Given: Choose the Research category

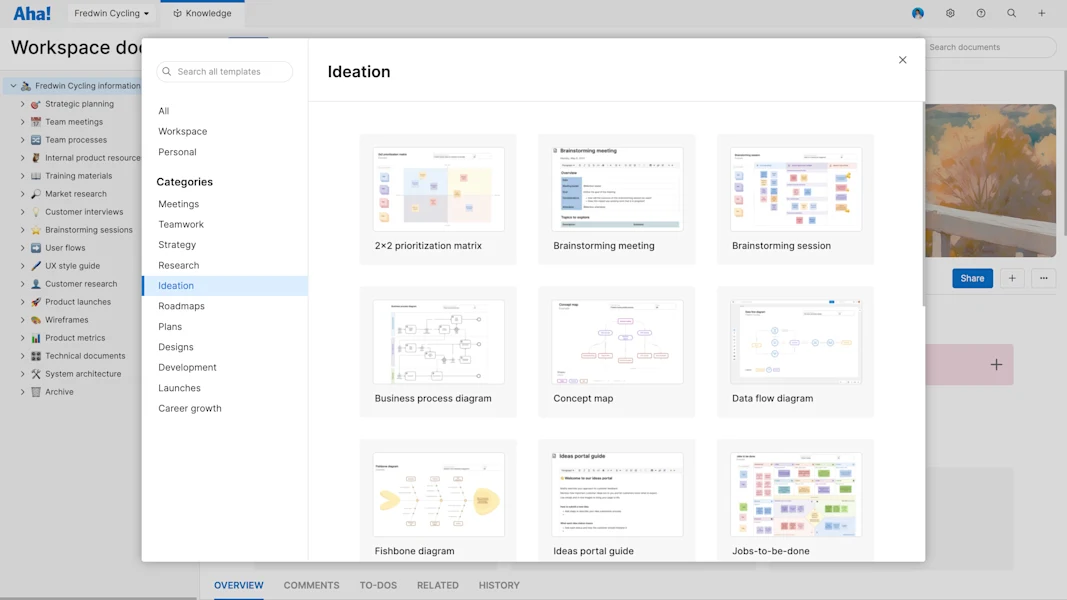Looking at the screenshot, I should 178,265.
